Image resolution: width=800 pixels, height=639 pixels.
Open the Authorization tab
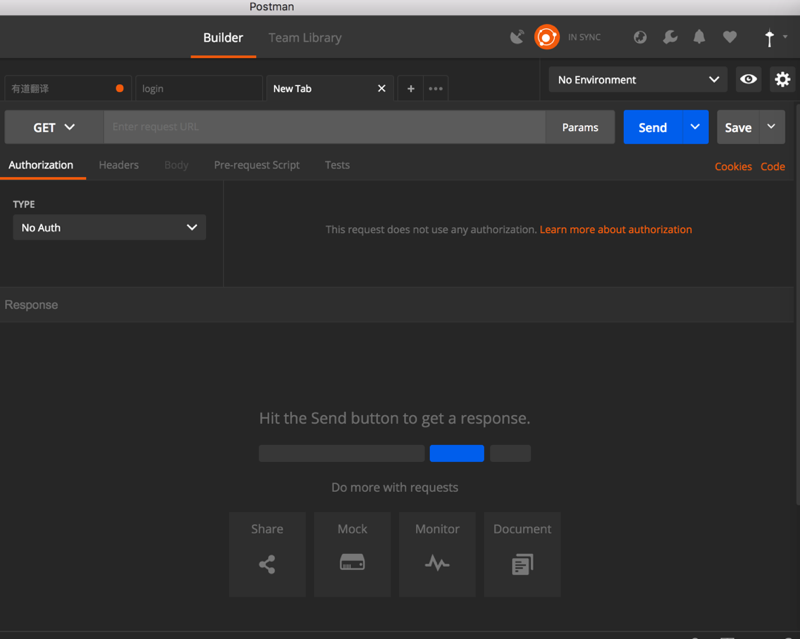(41, 165)
